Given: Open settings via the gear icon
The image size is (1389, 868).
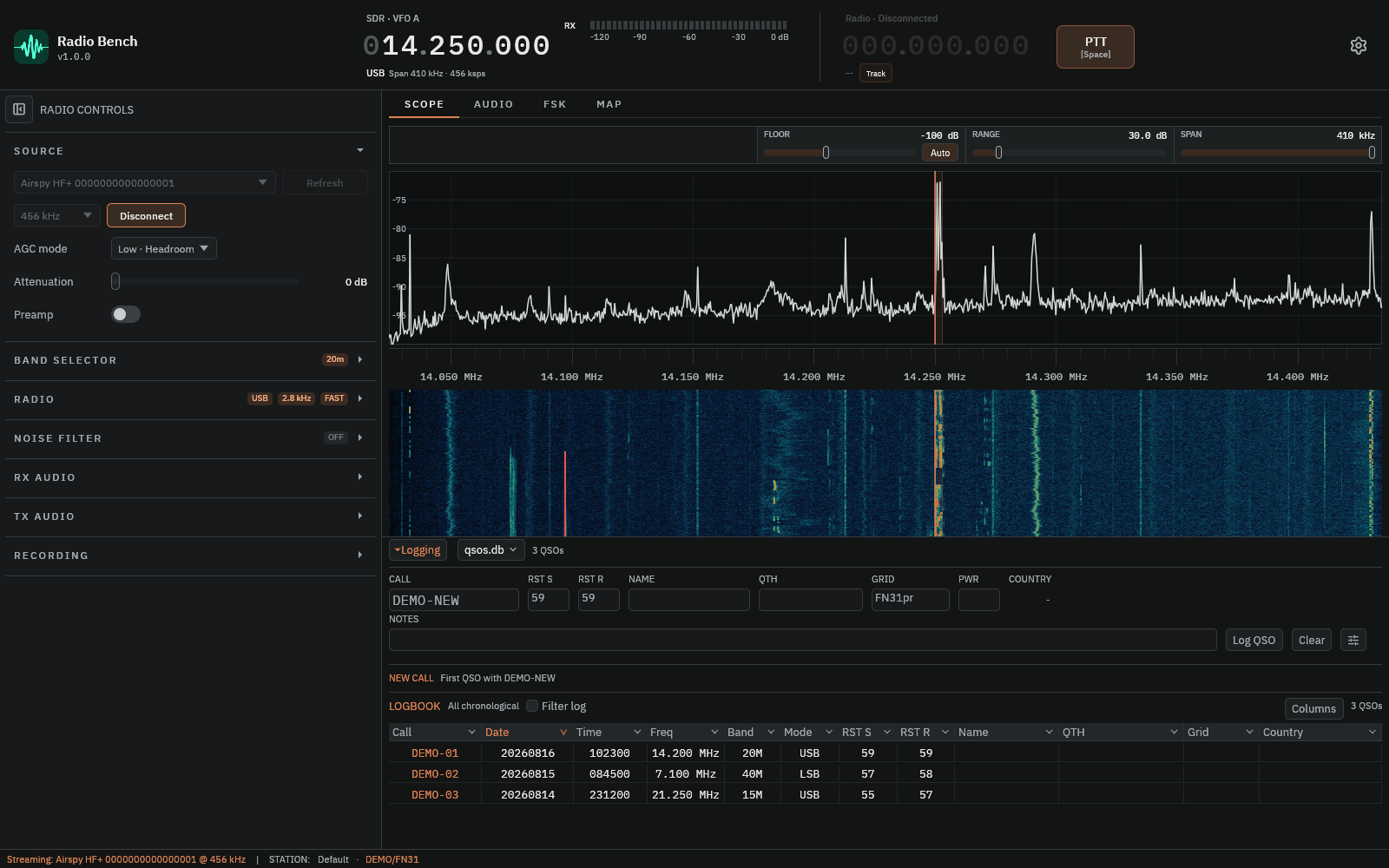Looking at the screenshot, I should click(x=1359, y=46).
